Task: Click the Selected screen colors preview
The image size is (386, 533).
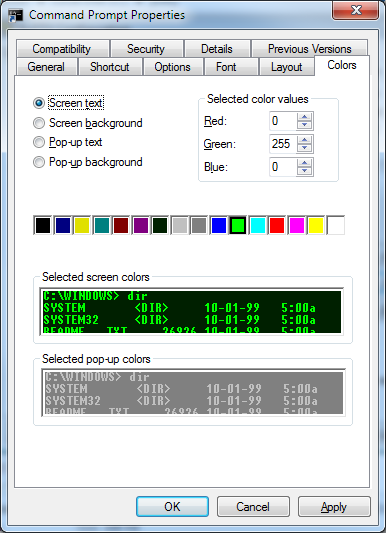Action: click(192, 312)
